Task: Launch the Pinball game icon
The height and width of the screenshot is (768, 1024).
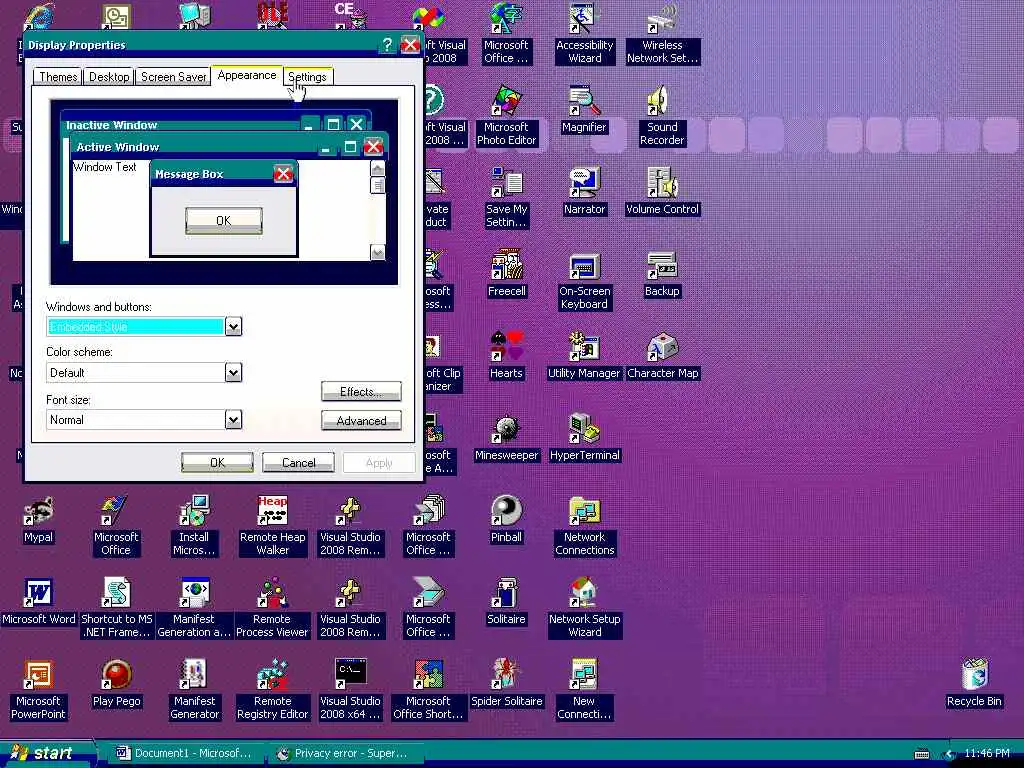Action: point(506,520)
